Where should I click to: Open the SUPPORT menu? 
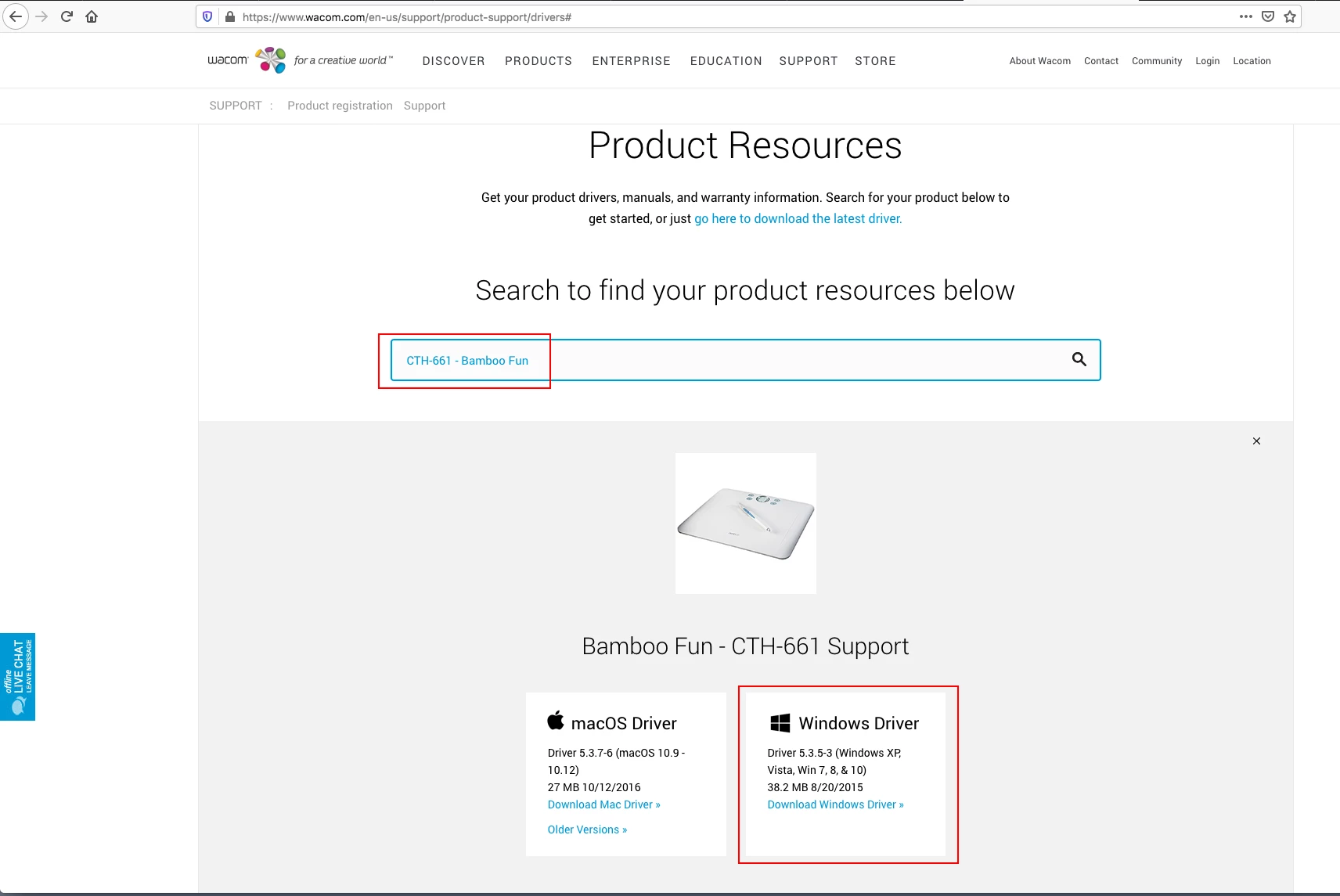click(809, 61)
